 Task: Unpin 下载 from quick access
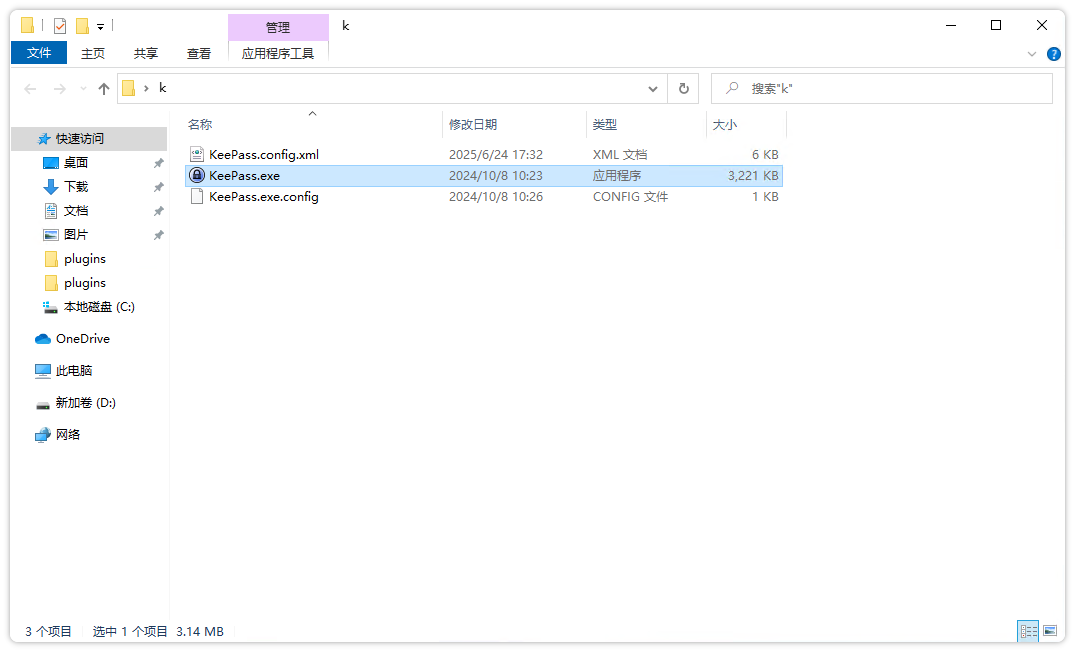[158, 186]
